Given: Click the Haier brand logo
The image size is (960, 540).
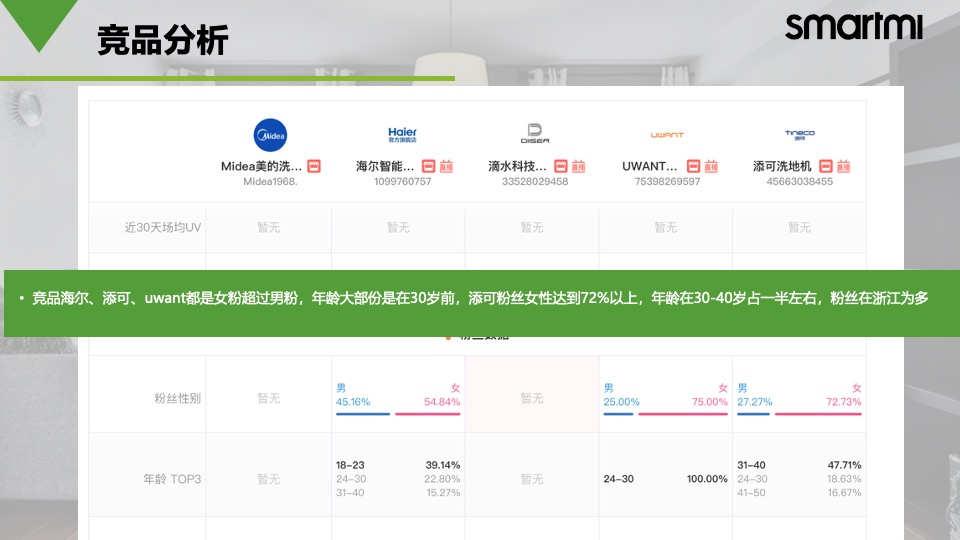Looking at the screenshot, I should coord(402,134).
